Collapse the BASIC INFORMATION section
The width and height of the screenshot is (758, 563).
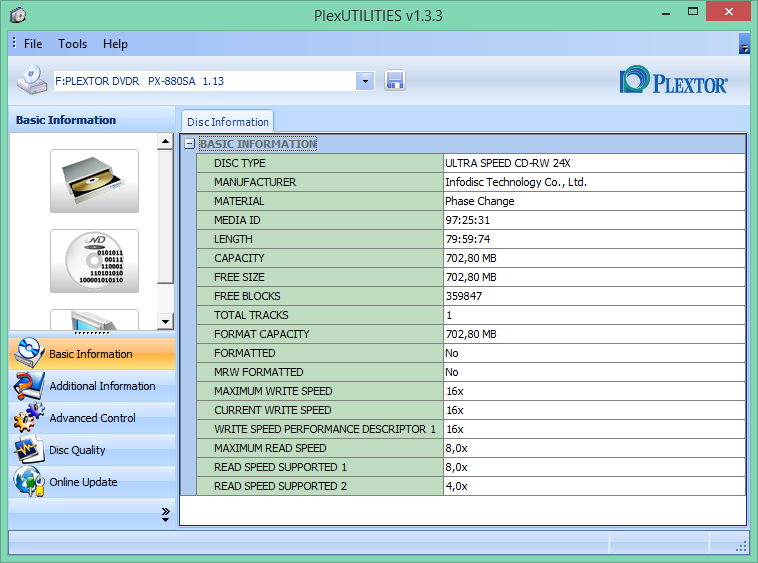pos(190,144)
